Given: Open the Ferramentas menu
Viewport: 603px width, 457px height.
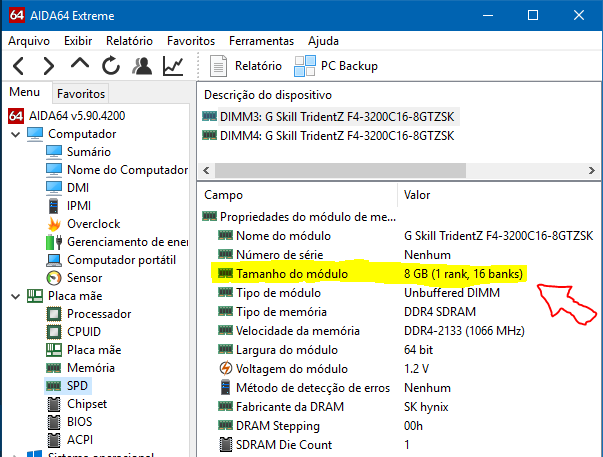Looking at the screenshot, I should (261, 41).
